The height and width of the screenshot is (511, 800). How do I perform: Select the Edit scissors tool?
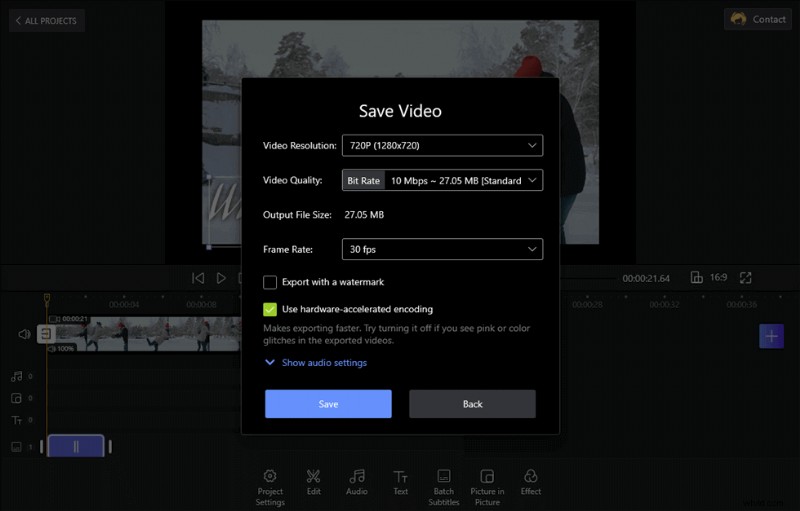(313, 482)
